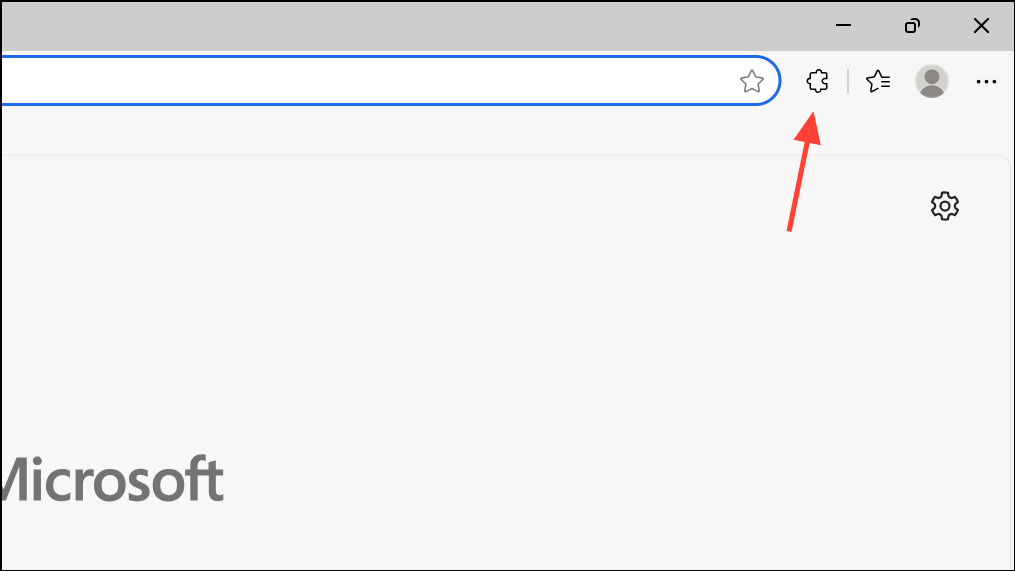1015x571 pixels.
Task: Click the empty title bar area
Action: click(x=400, y=26)
